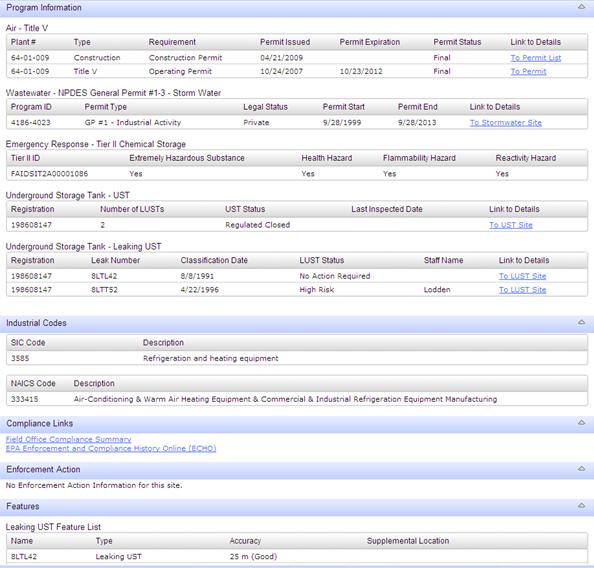The width and height of the screenshot is (594, 568).
Task: Open EPA Enforcement and Compliance History Online link
Action: click(x=111, y=449)
